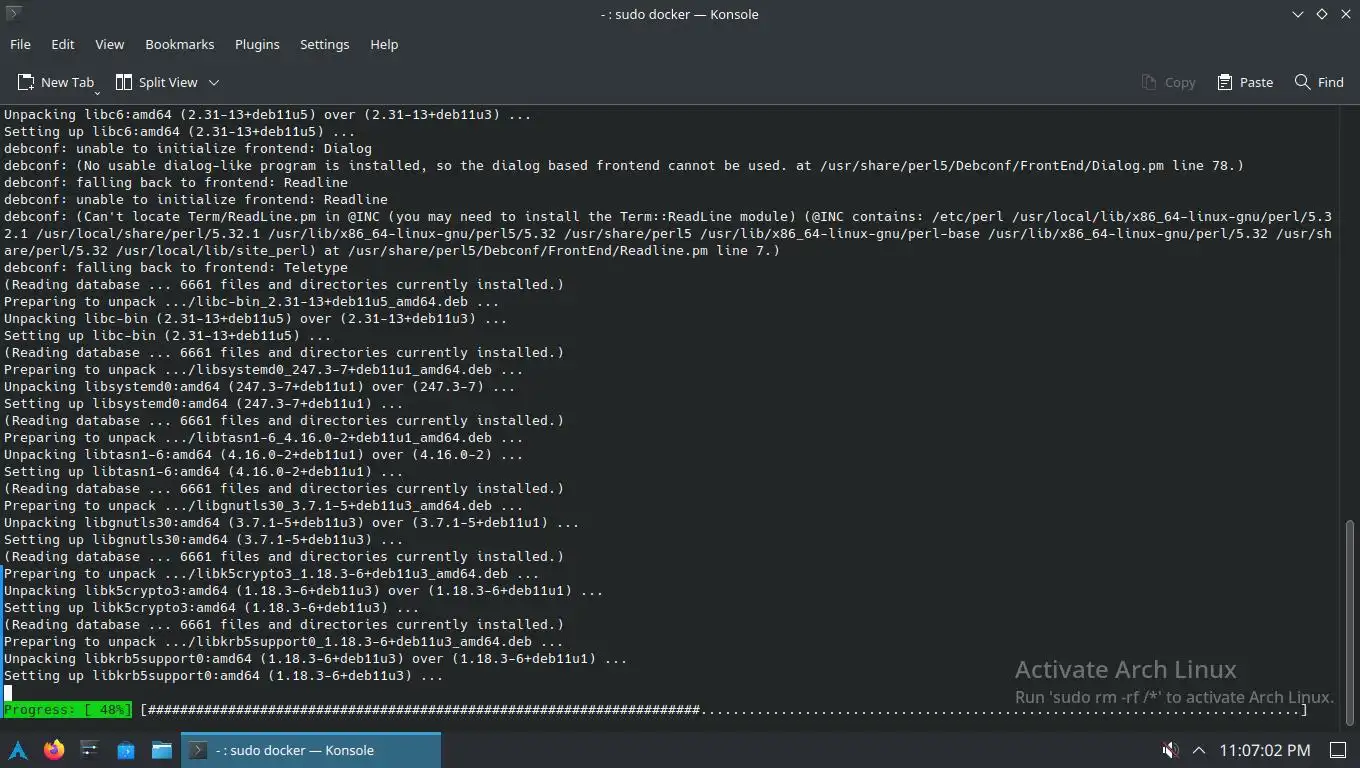Click the Konsole window menu icon in title bar

(14, 14)
